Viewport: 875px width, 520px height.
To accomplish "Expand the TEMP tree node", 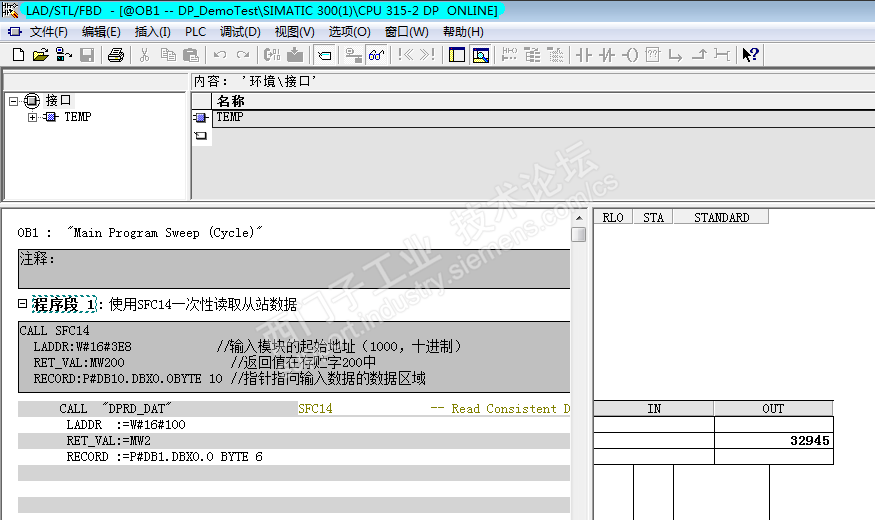I will coord(32,117).
